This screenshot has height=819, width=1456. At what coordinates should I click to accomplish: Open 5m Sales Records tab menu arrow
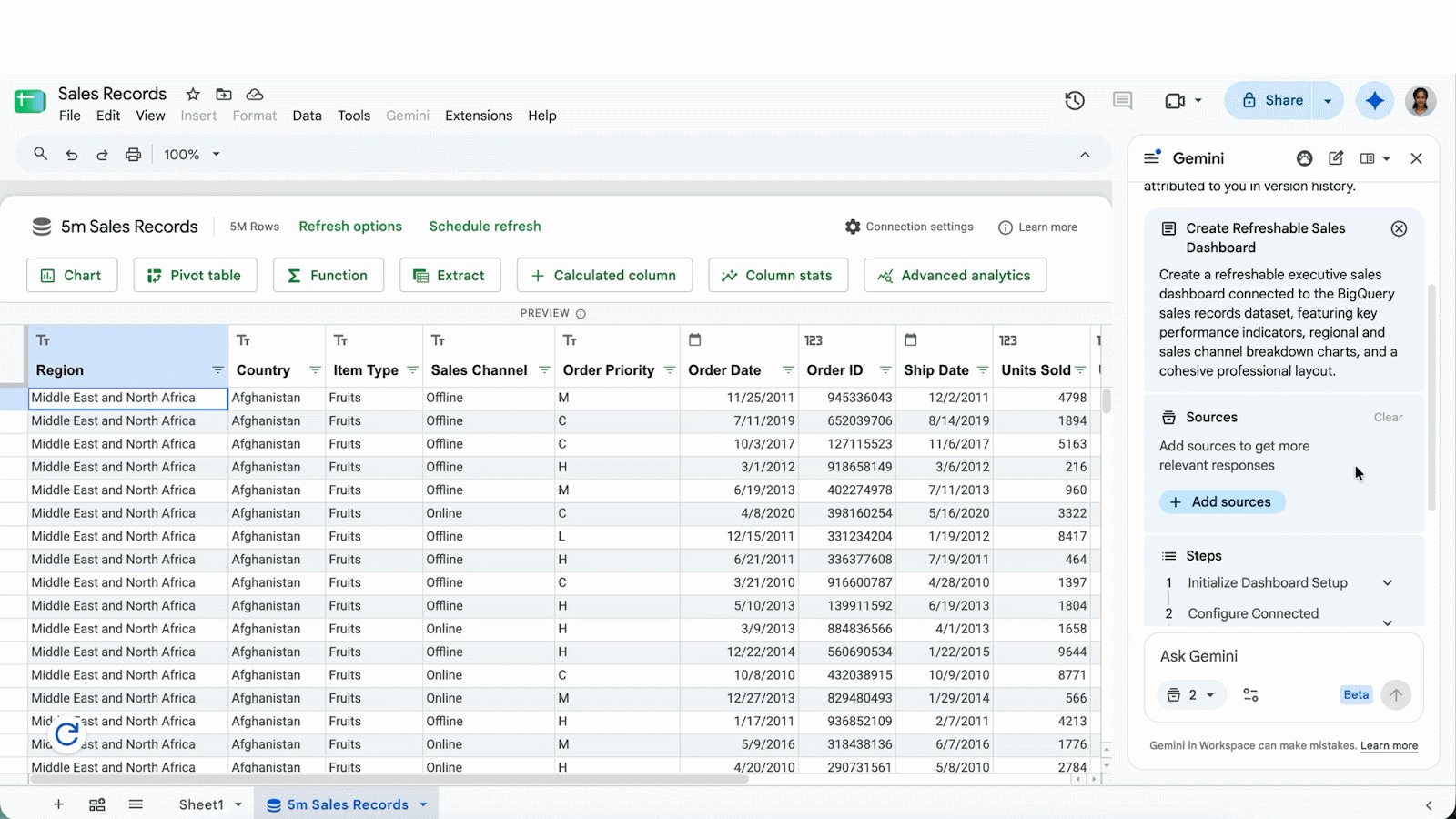pos(423,804)
